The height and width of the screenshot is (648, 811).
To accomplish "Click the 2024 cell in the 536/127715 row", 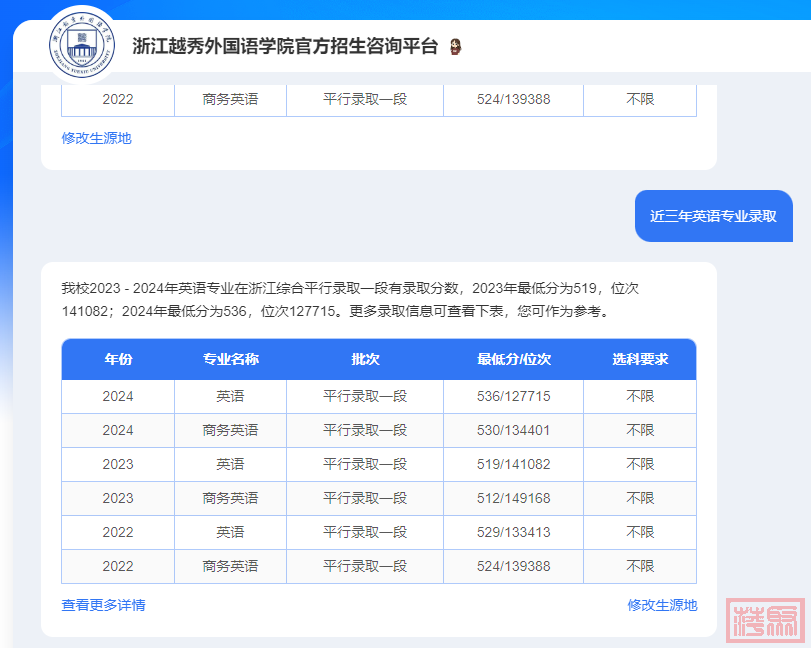I will [x=118, y=397].
